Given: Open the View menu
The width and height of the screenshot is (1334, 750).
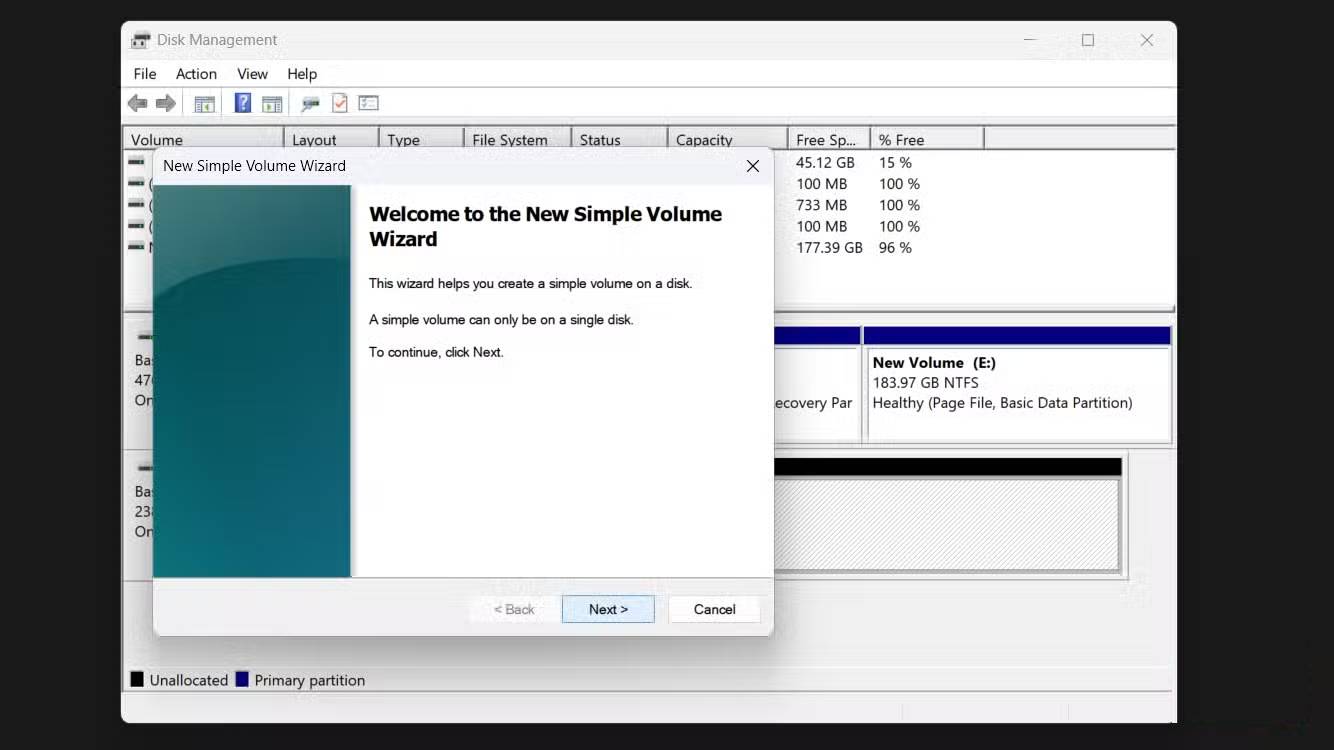Looking at the screenshot, I should [x=252, y=73].
